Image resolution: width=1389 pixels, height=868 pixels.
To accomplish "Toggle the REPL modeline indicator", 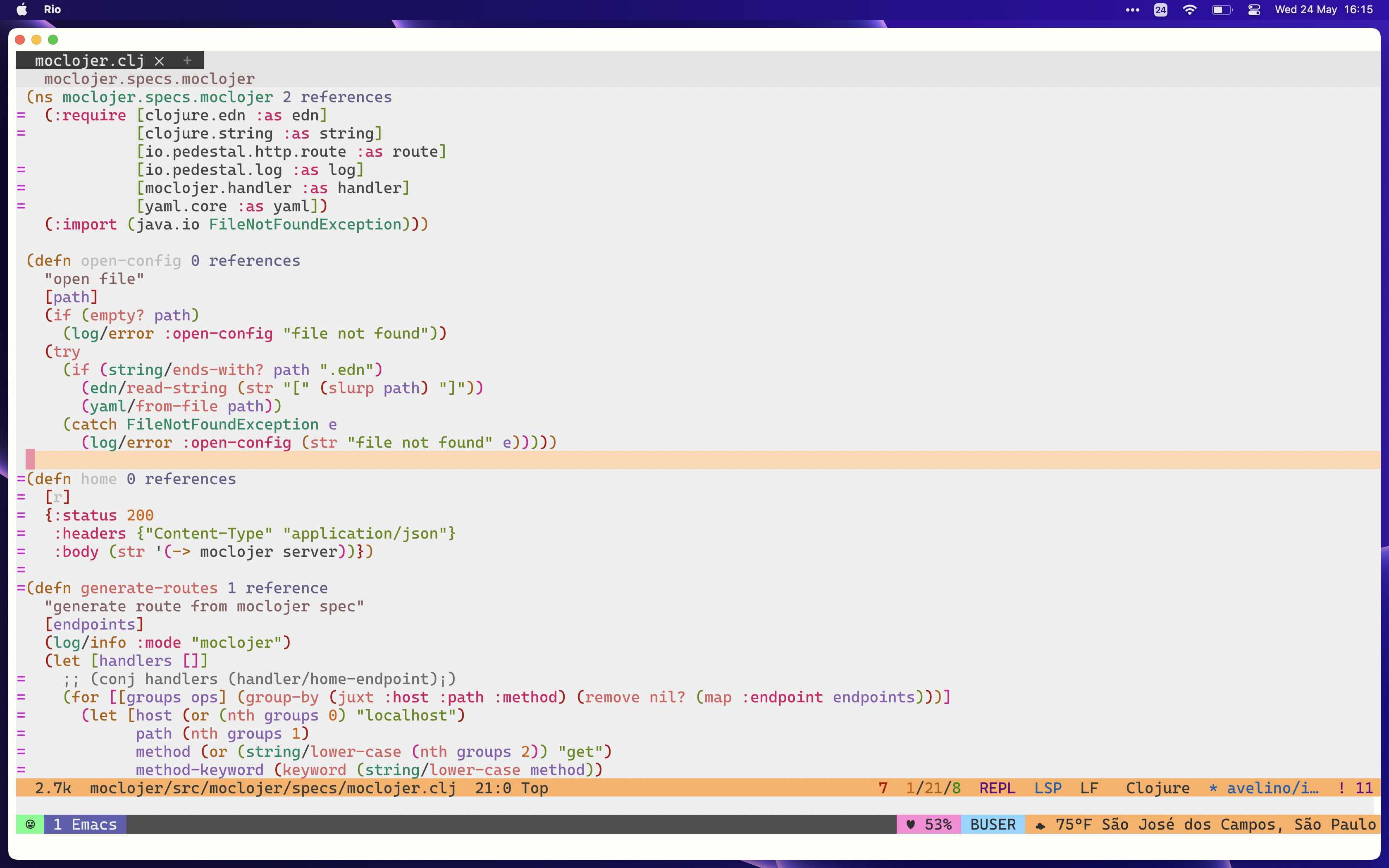I will click(x=997, y=788).
